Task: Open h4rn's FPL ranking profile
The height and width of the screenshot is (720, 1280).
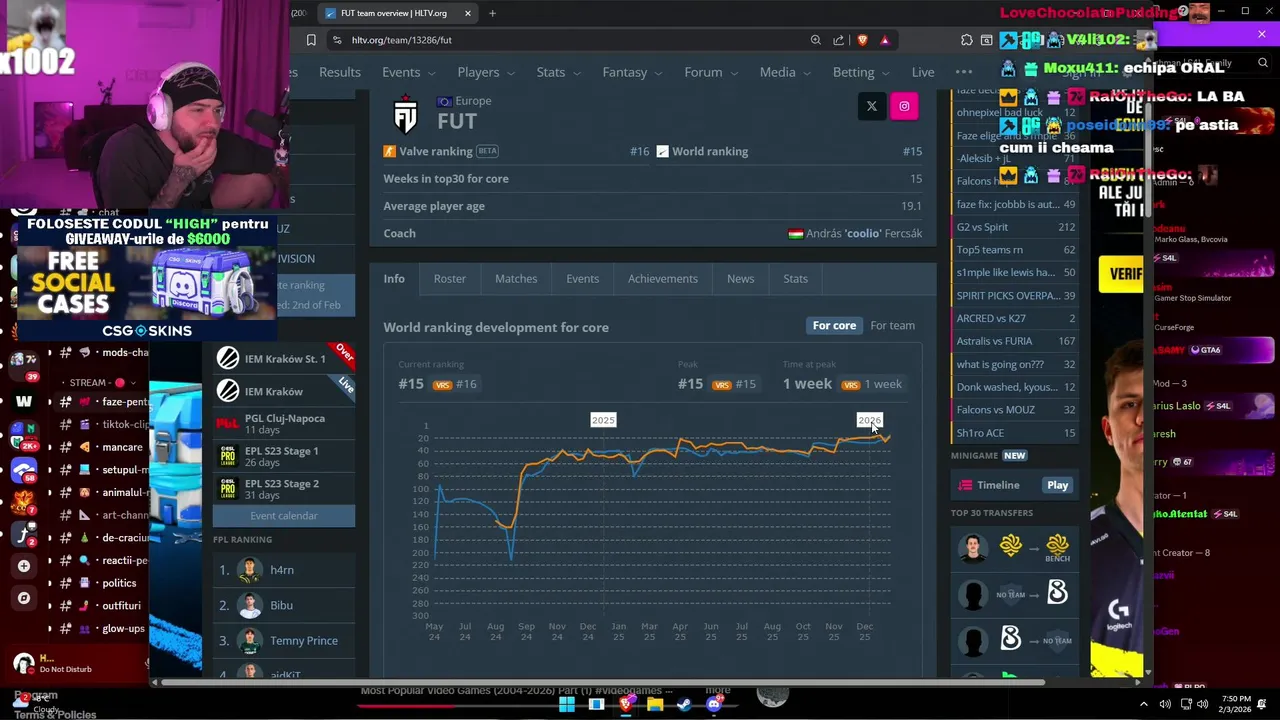Action: point(282,570)
